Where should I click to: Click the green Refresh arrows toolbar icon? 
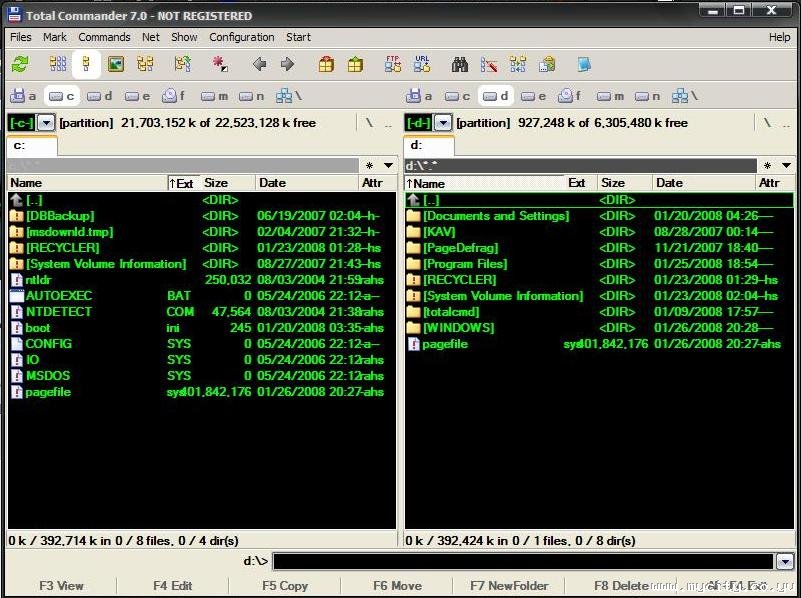click(x=20, y=64)
